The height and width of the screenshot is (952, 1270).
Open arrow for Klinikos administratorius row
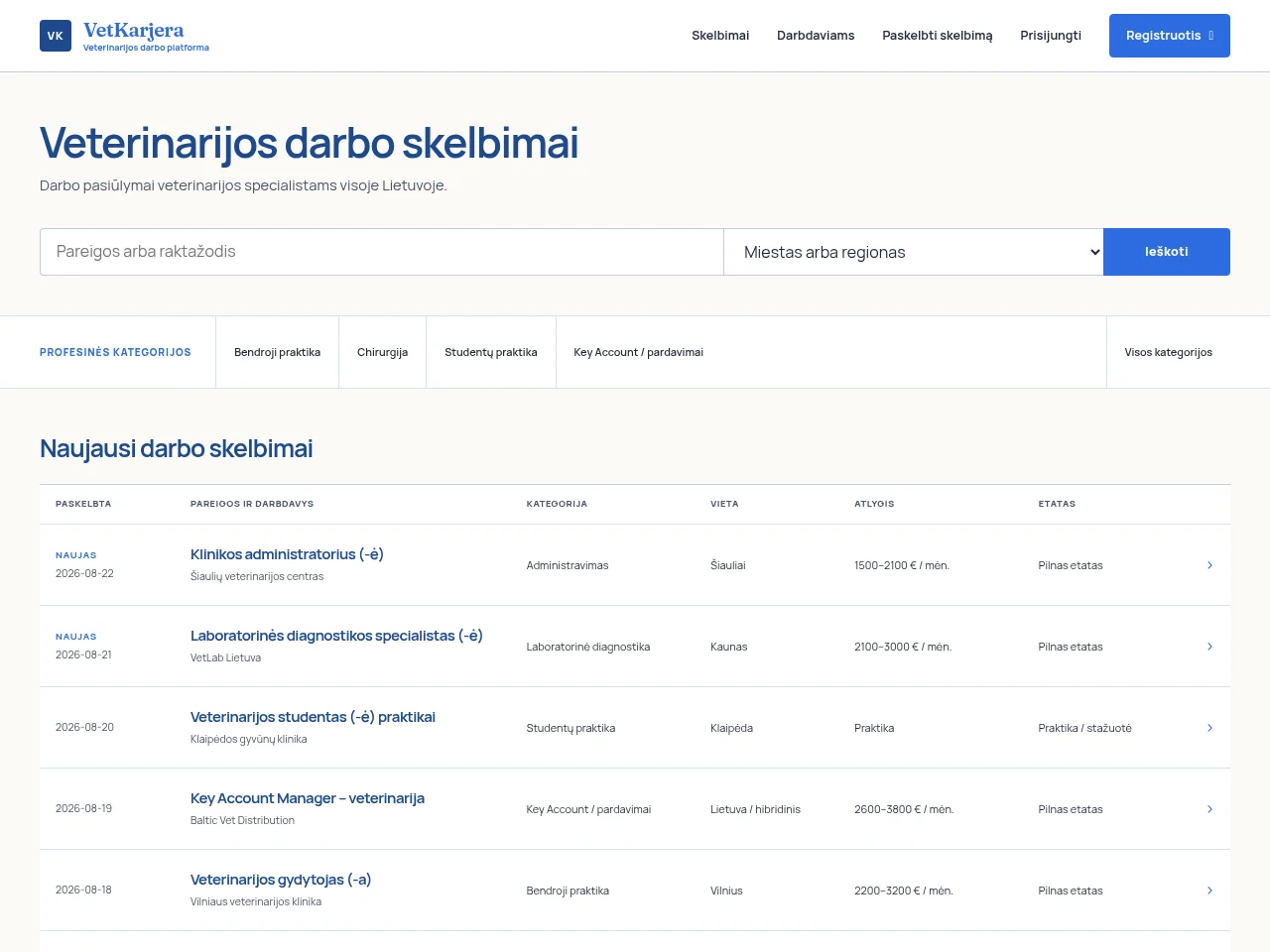(x=1209, y=565)
